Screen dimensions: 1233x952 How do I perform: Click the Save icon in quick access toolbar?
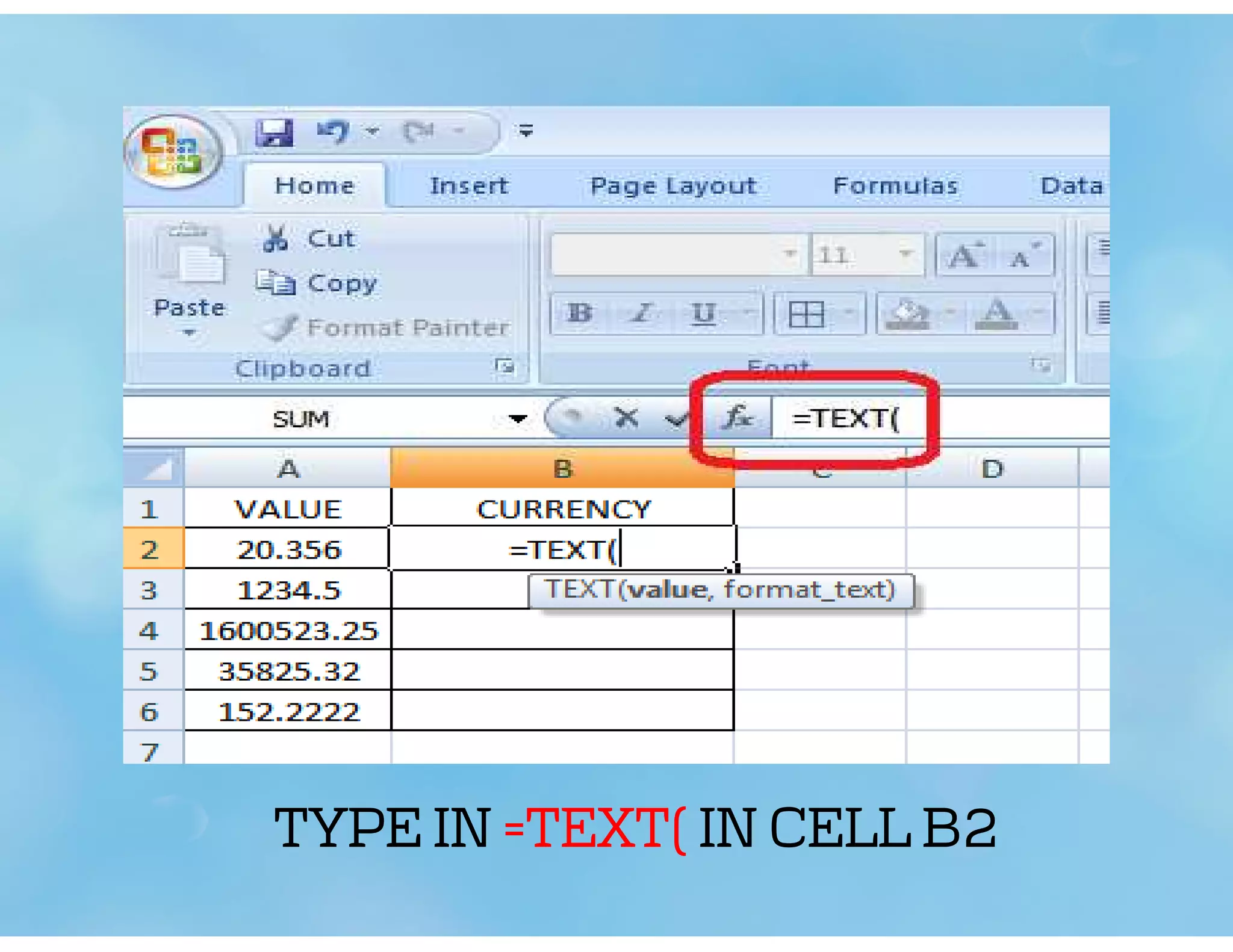274,132
